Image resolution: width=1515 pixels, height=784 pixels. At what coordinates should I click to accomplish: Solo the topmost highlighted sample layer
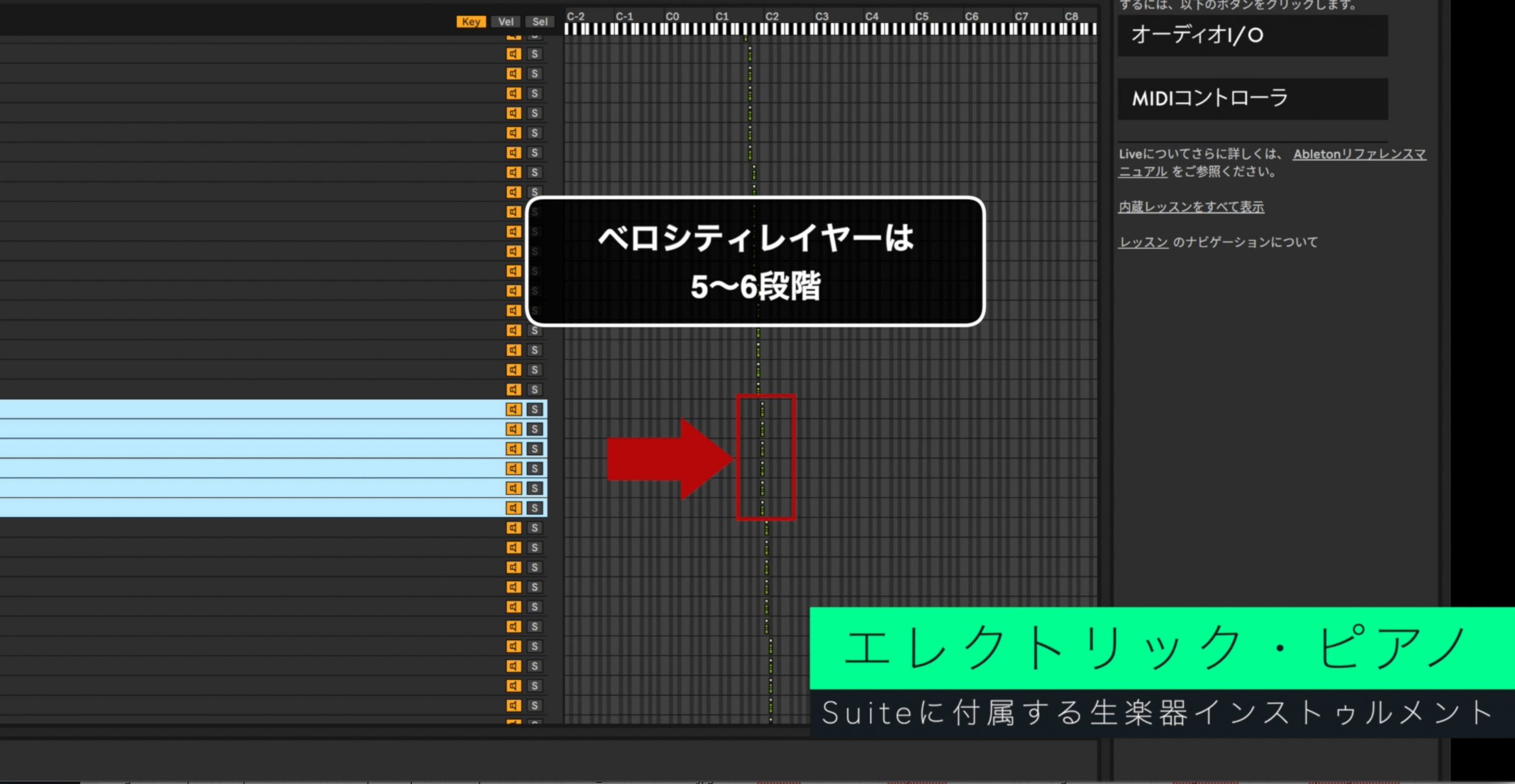tap(534, 409)
